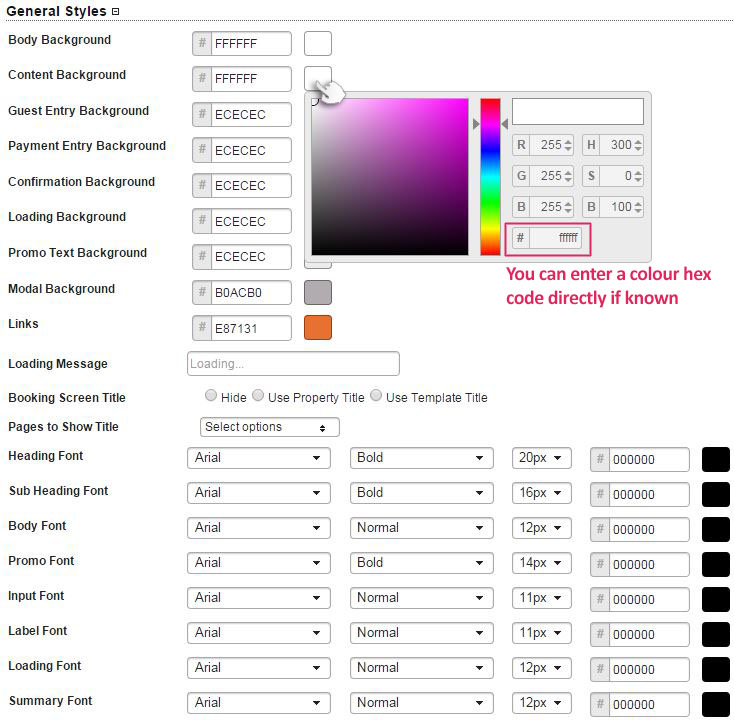
Task: Collapse the General Styles section
Action: click(116, 12)
